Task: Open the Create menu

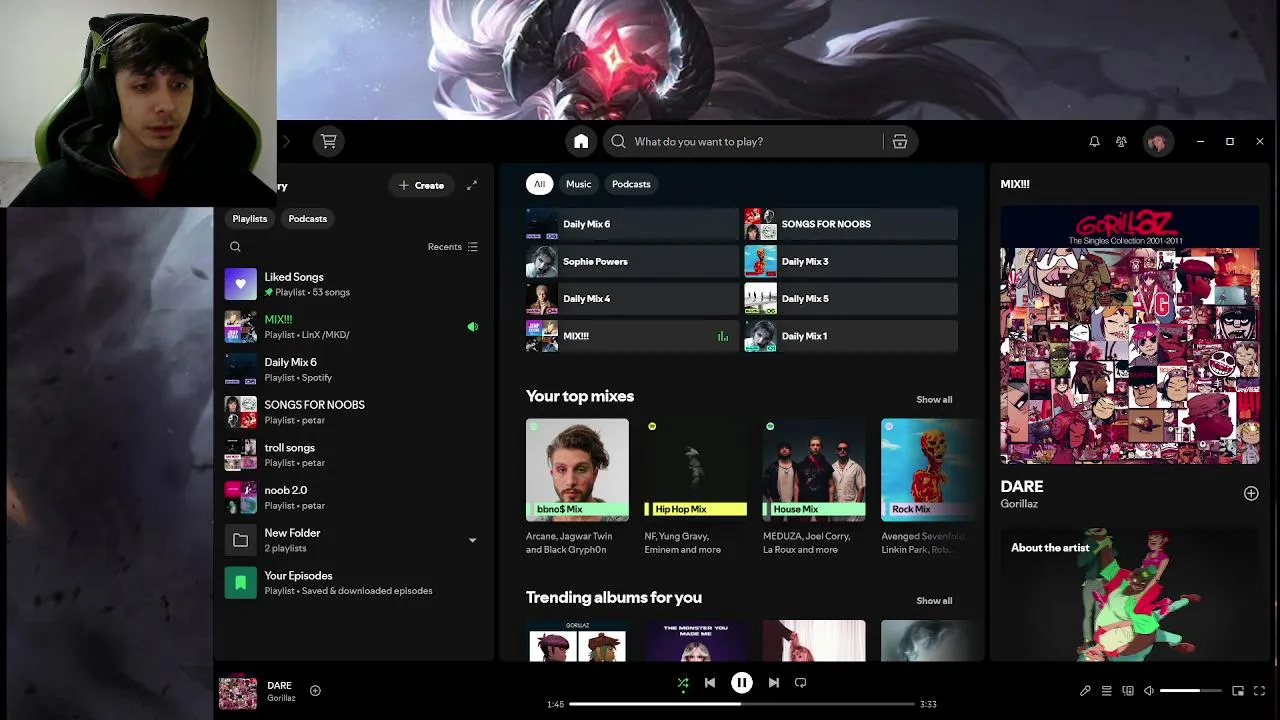Action: (421, 185)
